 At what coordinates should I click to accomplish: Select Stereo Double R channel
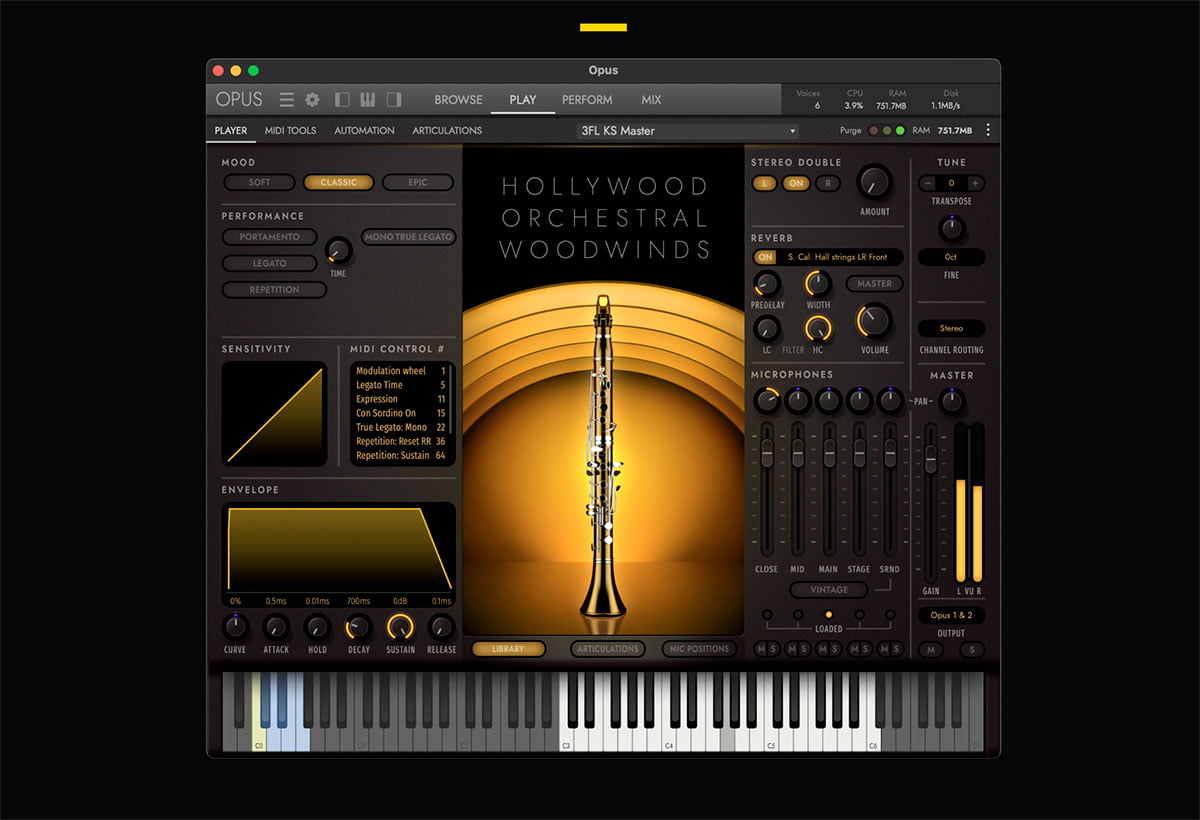click(x=827, y=183)
